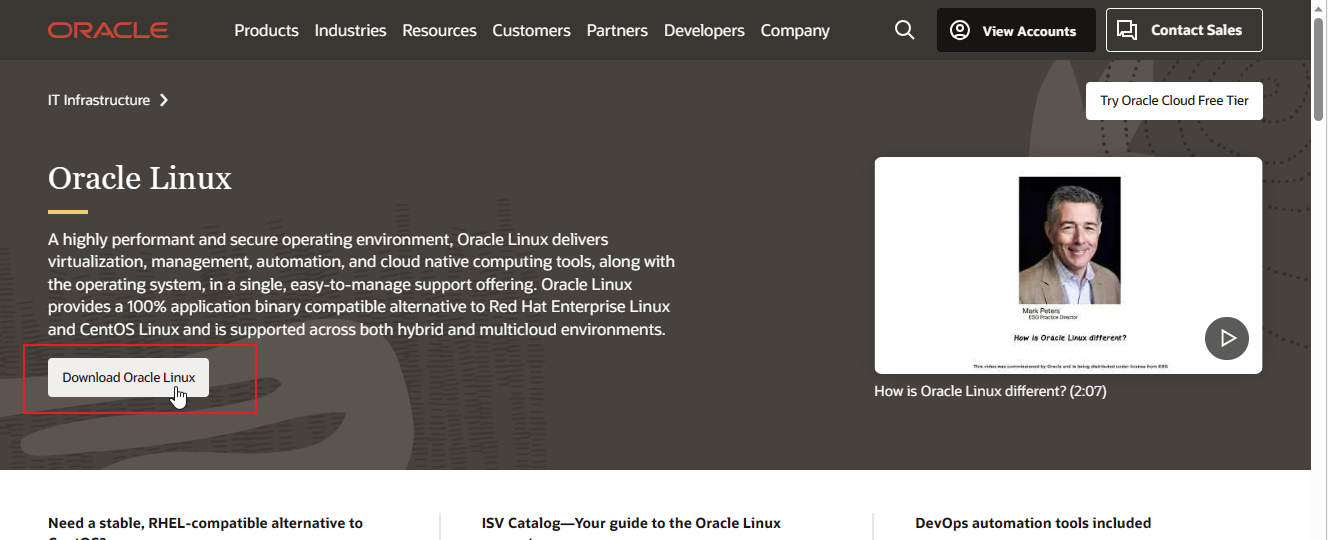Click the View Accounts button
Viewport: 1328px width, 540px height.
(x=1016, y=30)
